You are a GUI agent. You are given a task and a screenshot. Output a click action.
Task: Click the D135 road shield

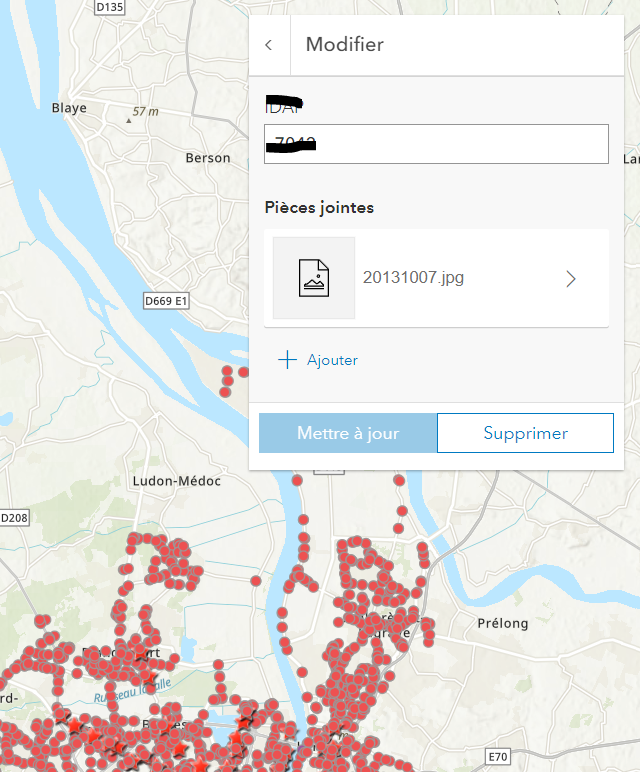tap(110, 6)
